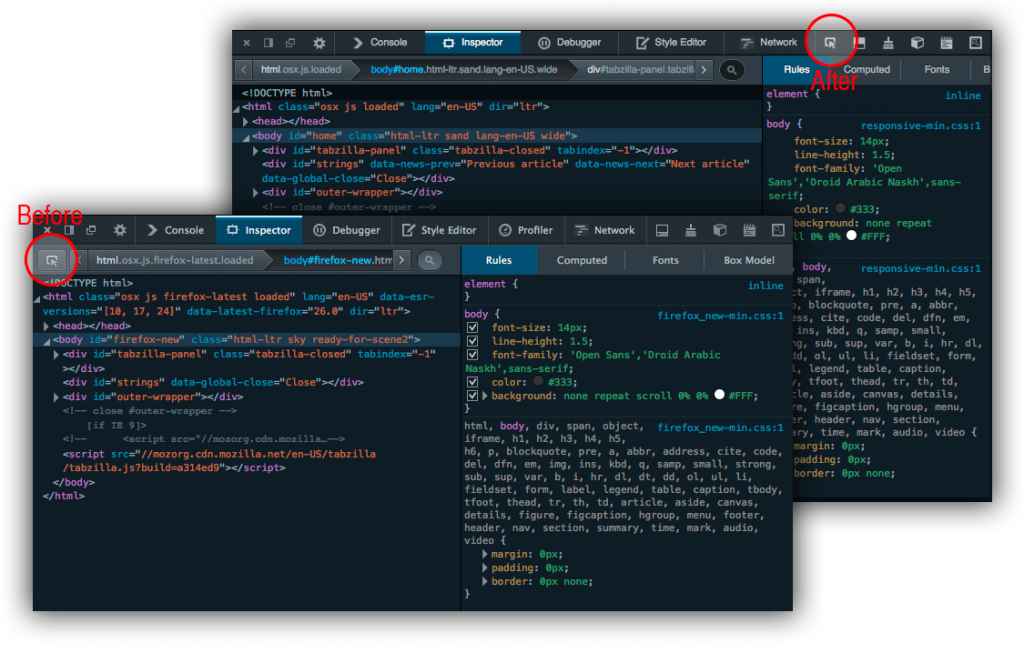
Task: Expand tabzilla-panel div in After window
Action: coord(255,151)
